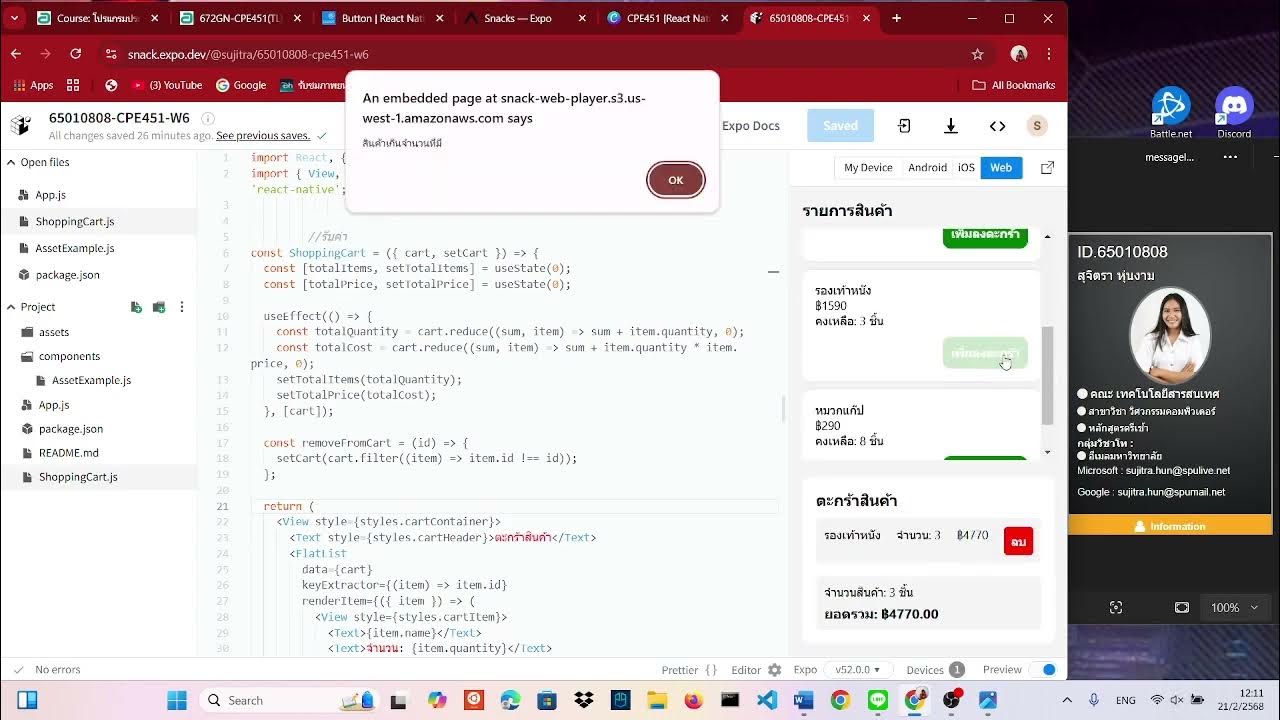The image size is (1280, 720).
Task: Open All Bookmarks folder
Action: click(1013, 85)
